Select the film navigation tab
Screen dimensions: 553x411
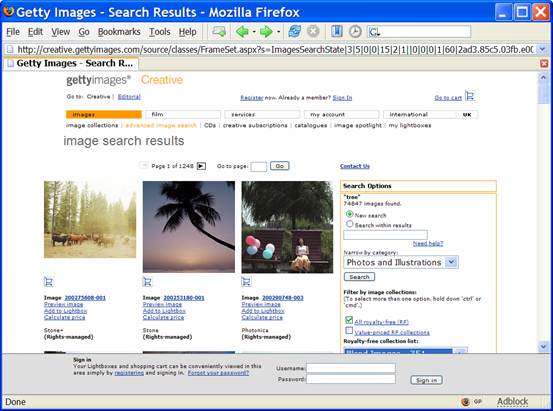183,114
